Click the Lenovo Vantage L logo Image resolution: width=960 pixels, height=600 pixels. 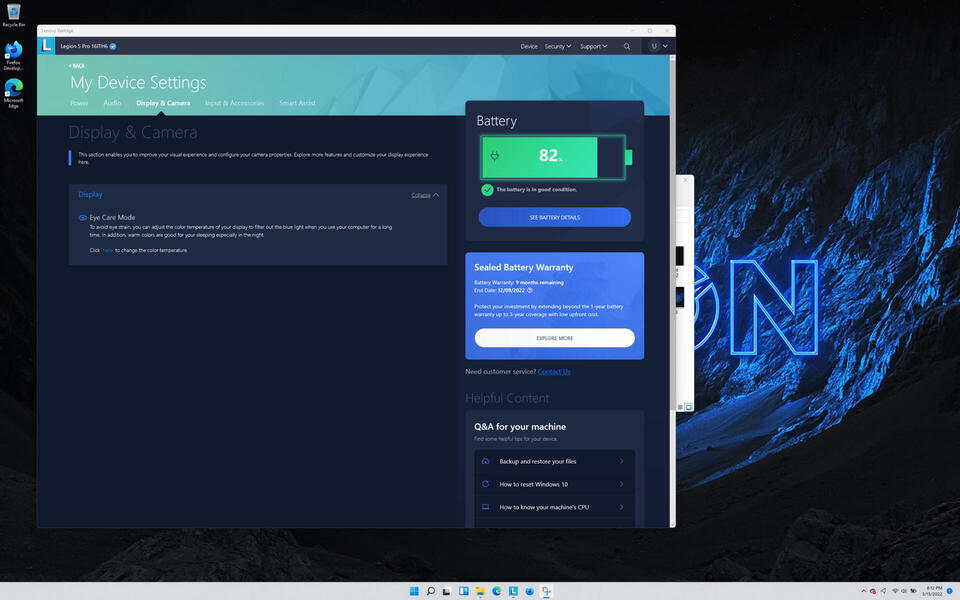pyautogui.click(x=46, y=46)
